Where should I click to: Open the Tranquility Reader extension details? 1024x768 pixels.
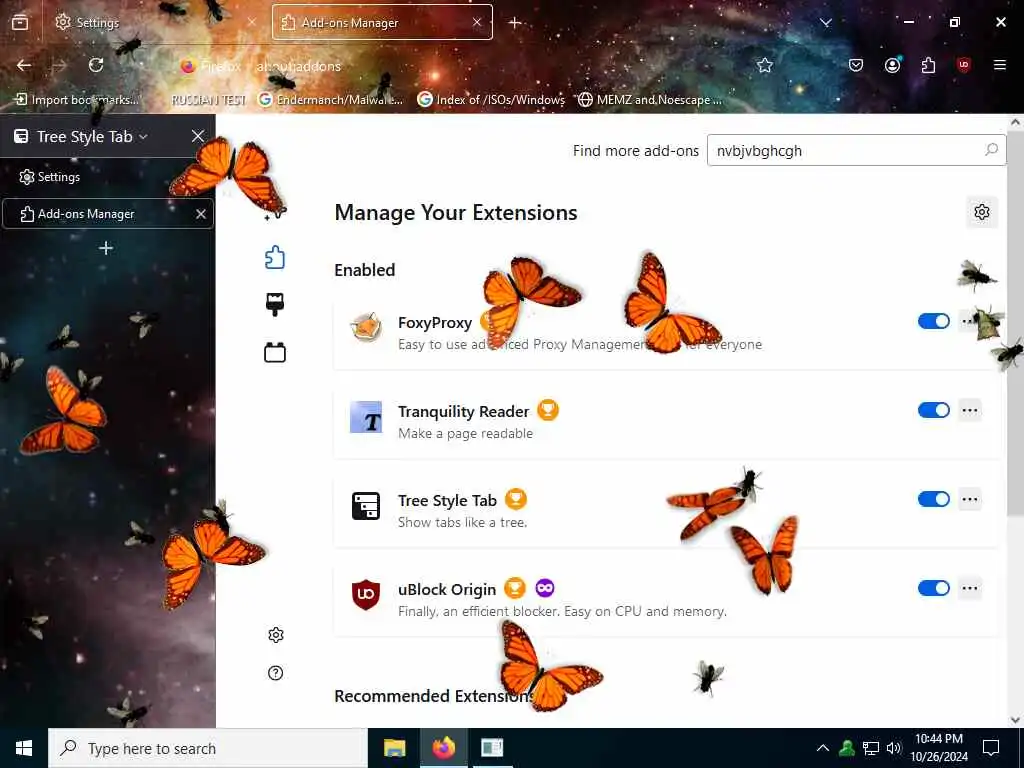click(666, 421)
